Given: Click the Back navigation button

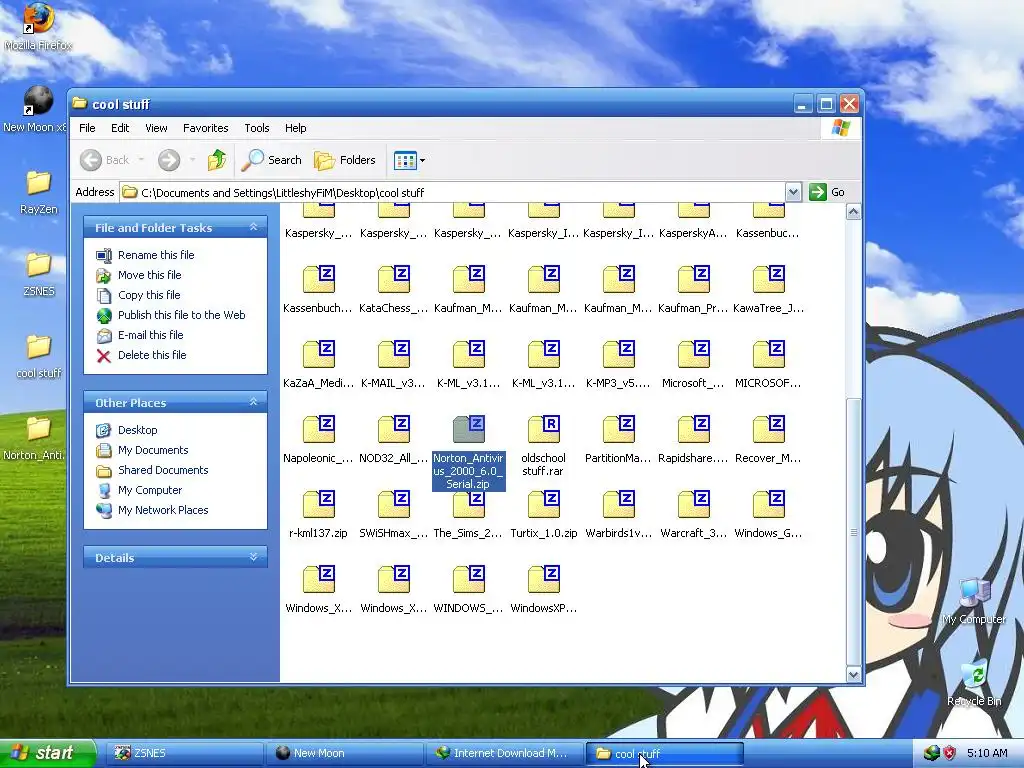Looking at the screenshot, I should coord(105,160).
